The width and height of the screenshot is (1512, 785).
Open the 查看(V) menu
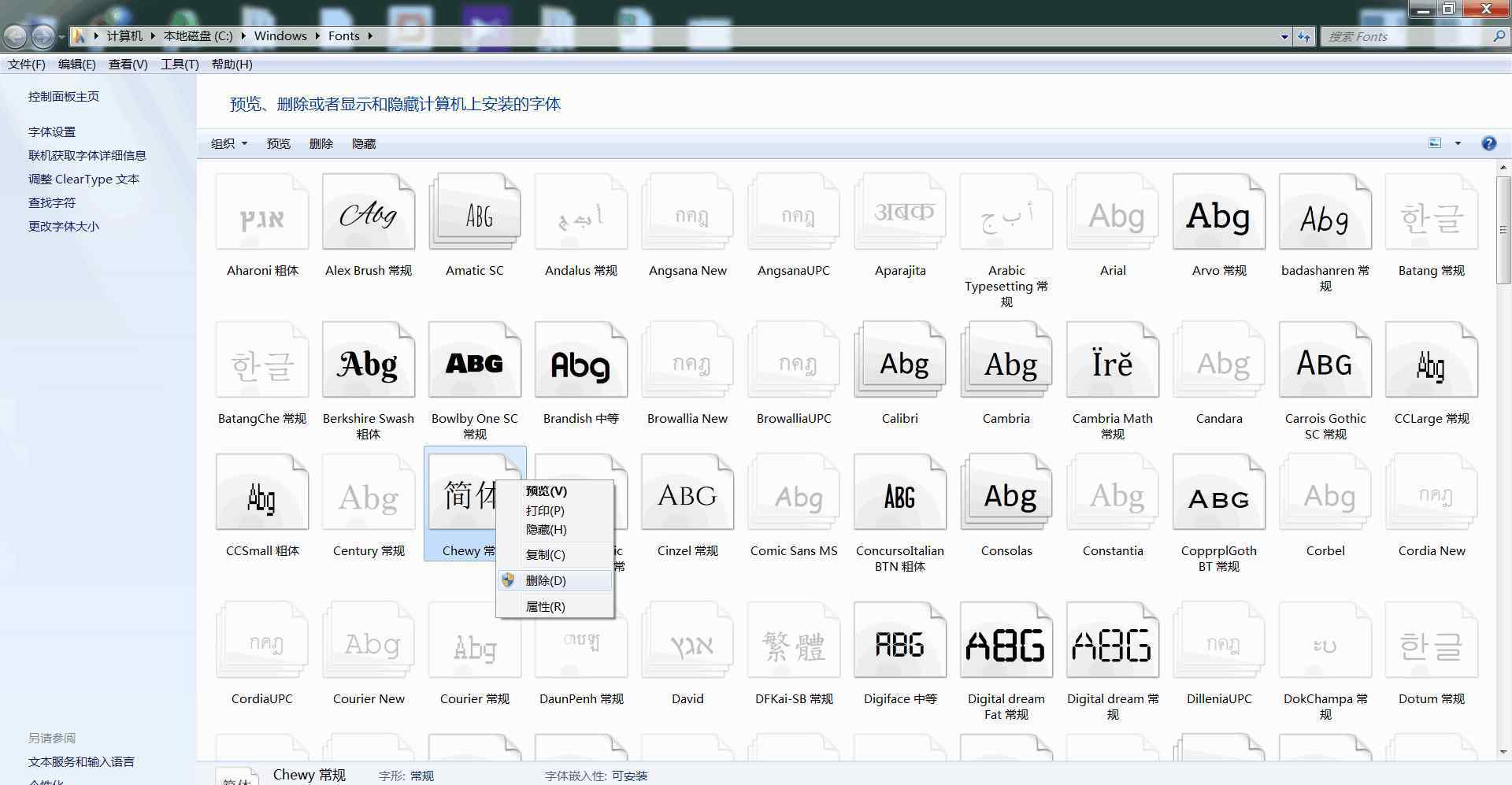[x=128, y=65]
